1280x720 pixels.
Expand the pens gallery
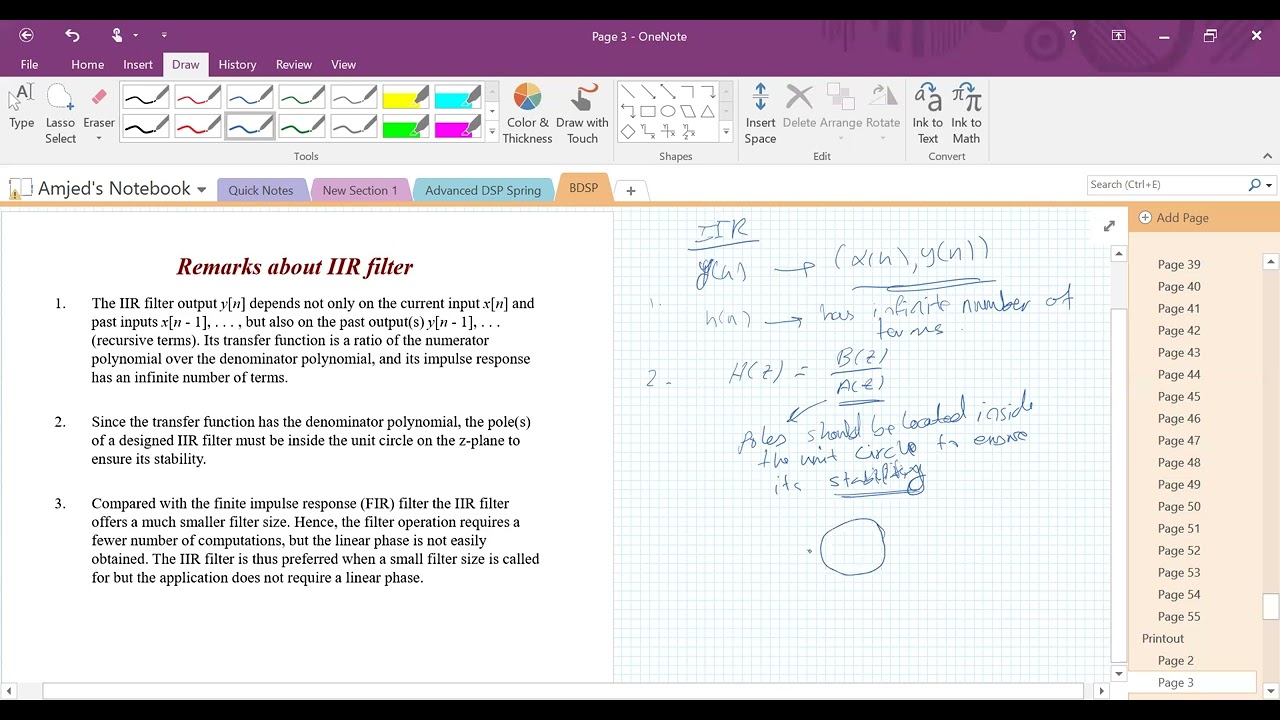pos(492,132)
